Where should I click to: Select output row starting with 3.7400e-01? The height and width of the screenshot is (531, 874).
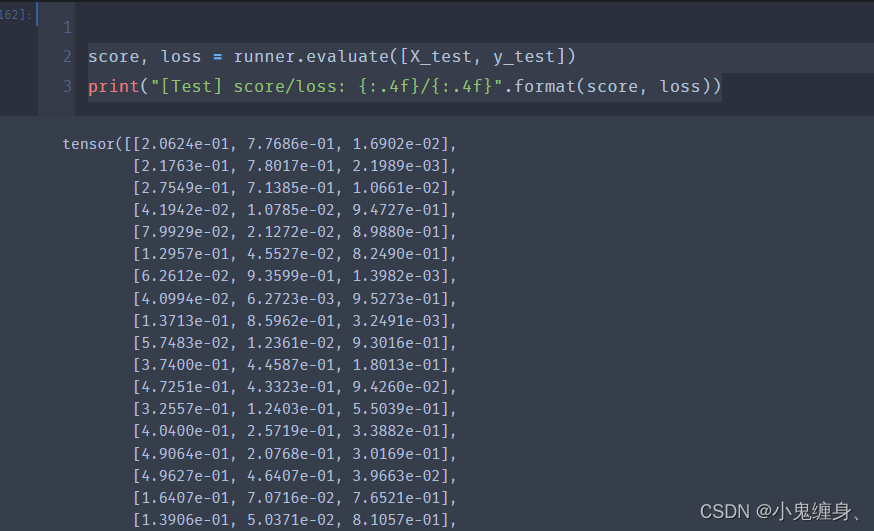point(294,365)
